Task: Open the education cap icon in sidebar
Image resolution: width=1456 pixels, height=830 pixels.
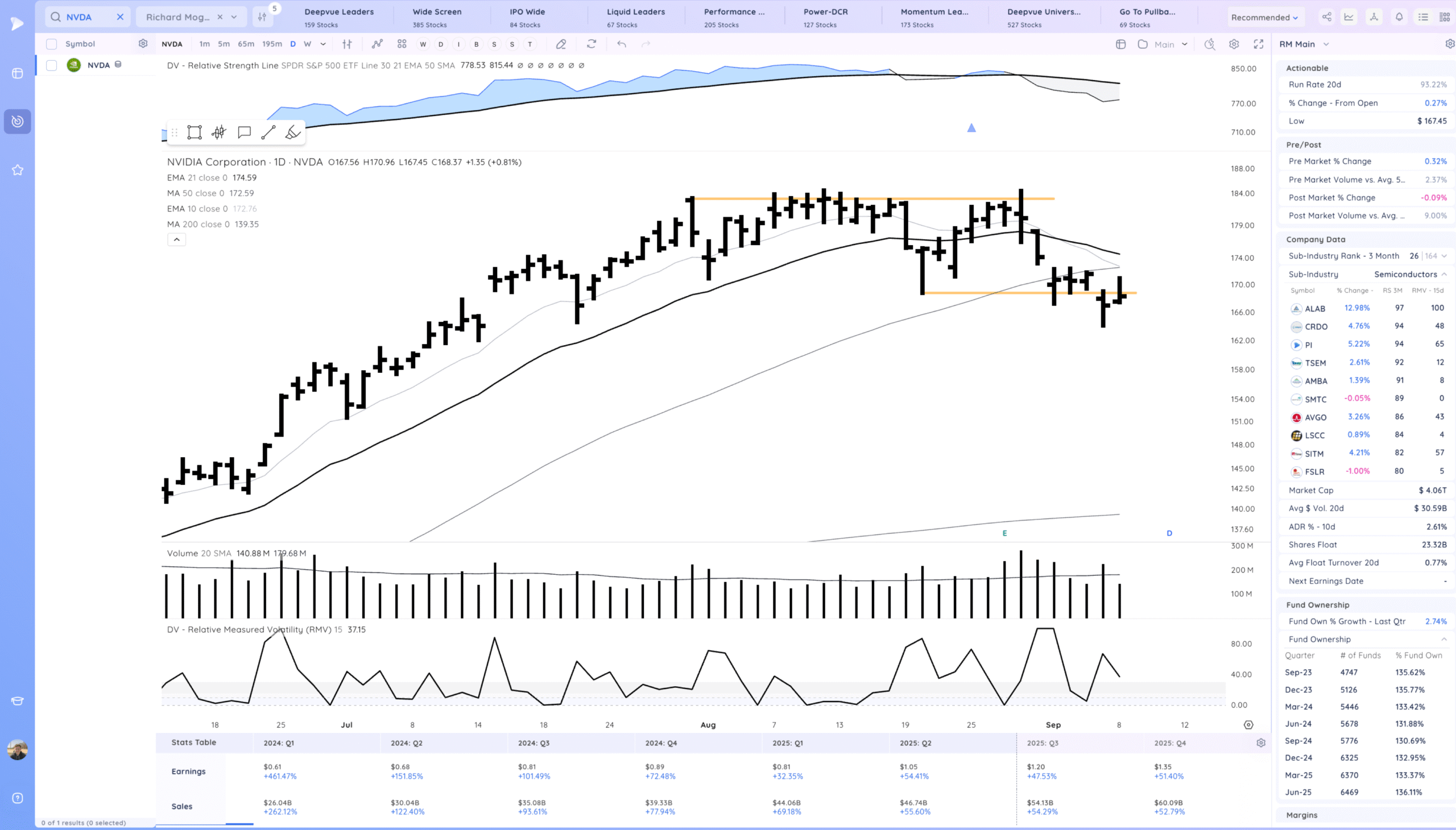Action: [x=18, y=700]
